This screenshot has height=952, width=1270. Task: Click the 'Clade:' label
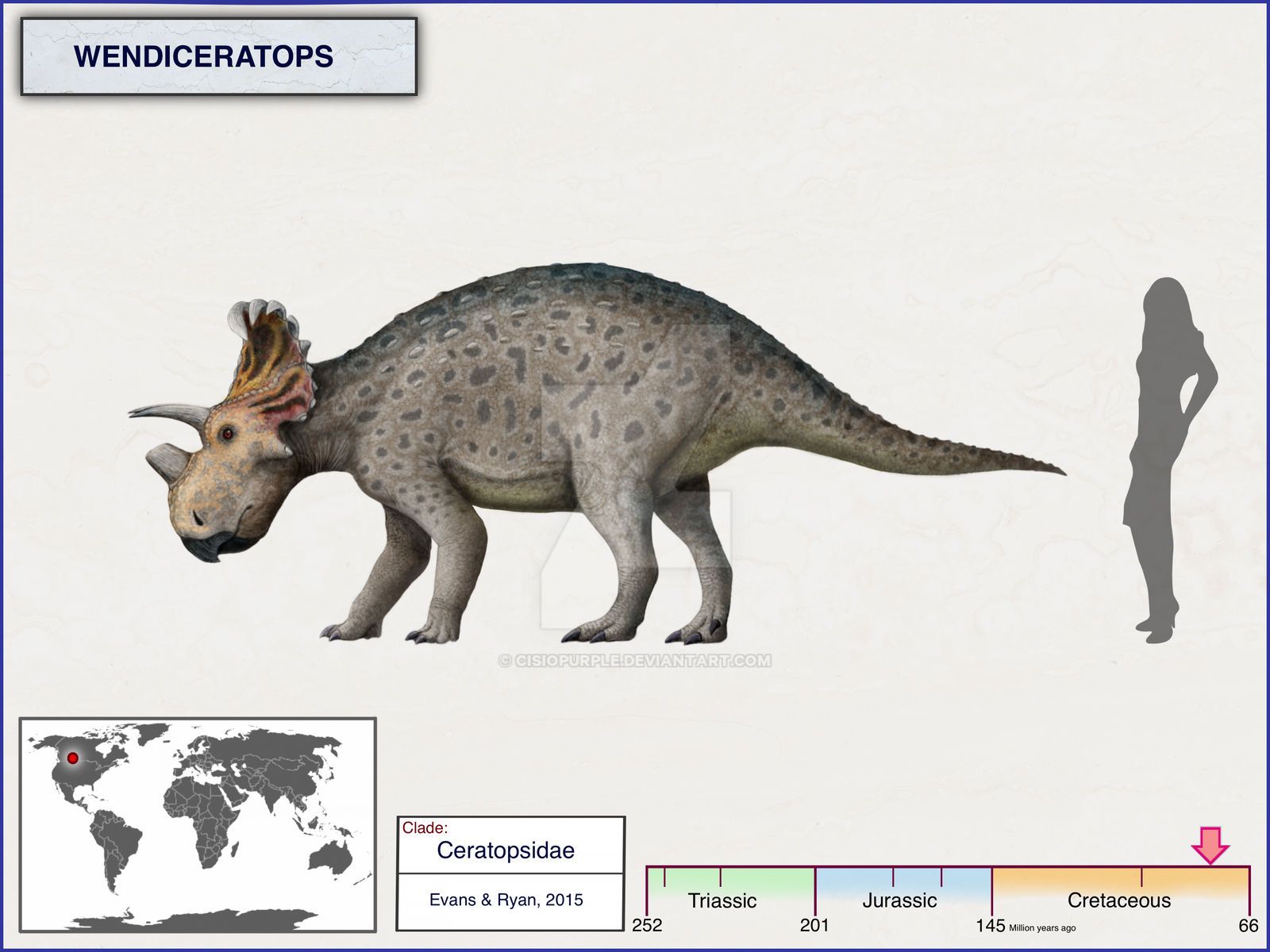coord(425,828)
